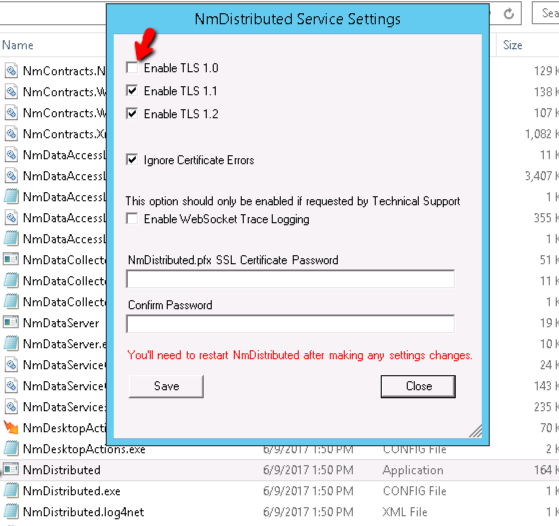Viewport: 559px width, 526px height.
Task: Click the NmDistributed application file name
Action: (62, 470)
